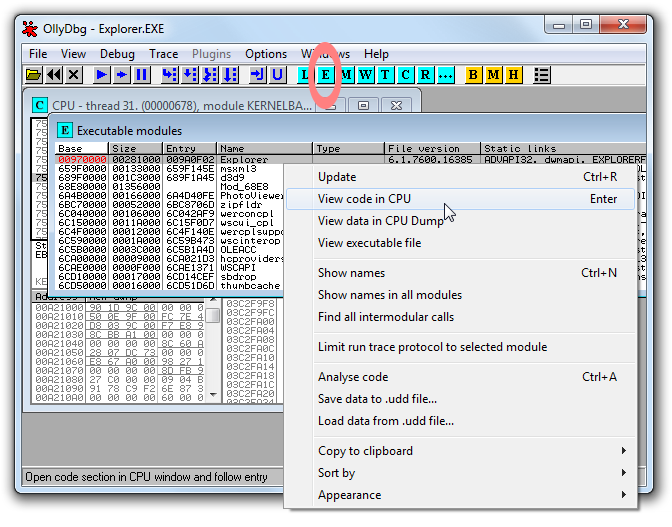Click the E icon in Executable modules title
Viewport: 672px width, 527px height.
pyautogui.click(x=65, y=130)
